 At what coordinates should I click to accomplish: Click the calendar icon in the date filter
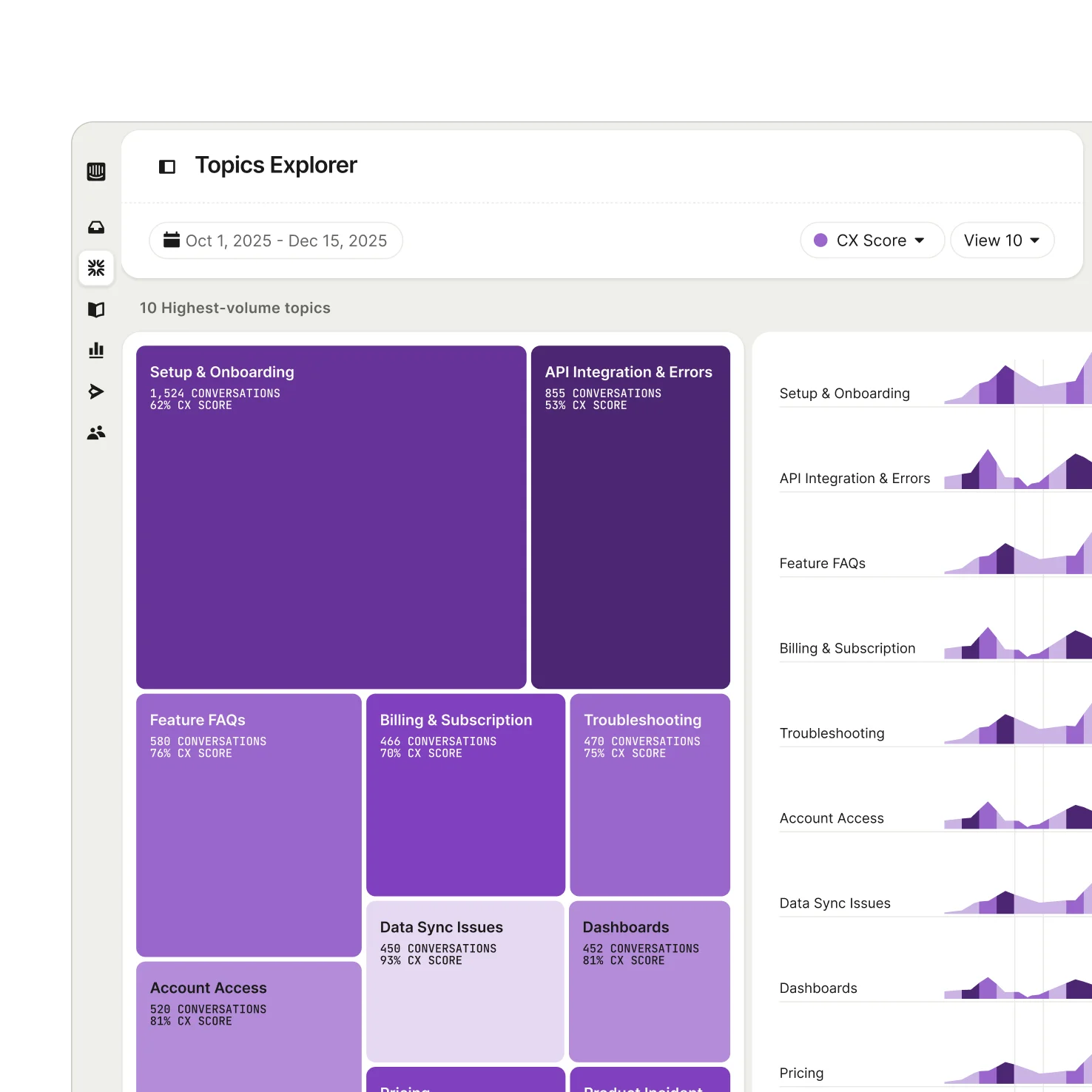(x=172, y=240)
